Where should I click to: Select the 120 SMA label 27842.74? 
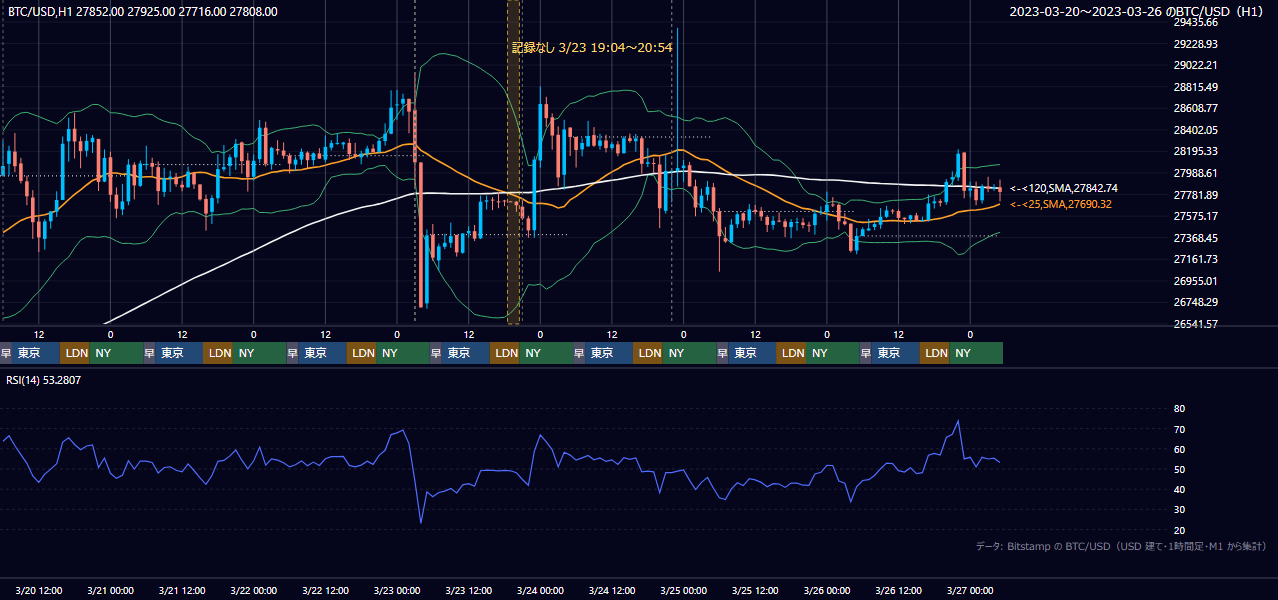tap(1064, 188)
